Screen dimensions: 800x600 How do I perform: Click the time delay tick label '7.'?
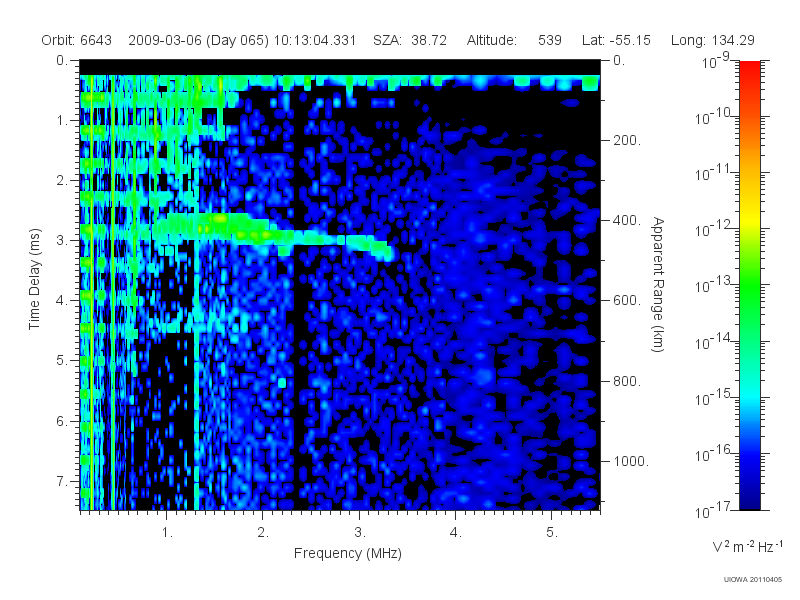coord(62,481)
